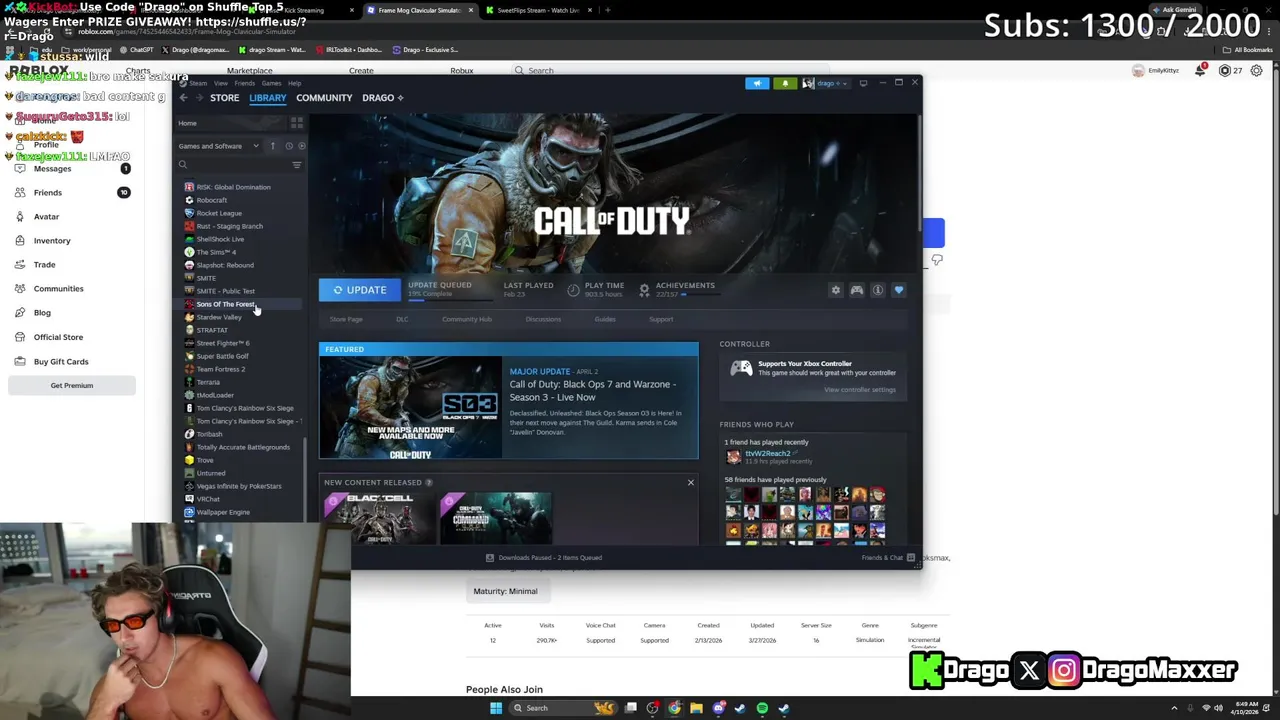
Task: Open Big Picture mode monitor icon
Action: (x=863, y=83)
